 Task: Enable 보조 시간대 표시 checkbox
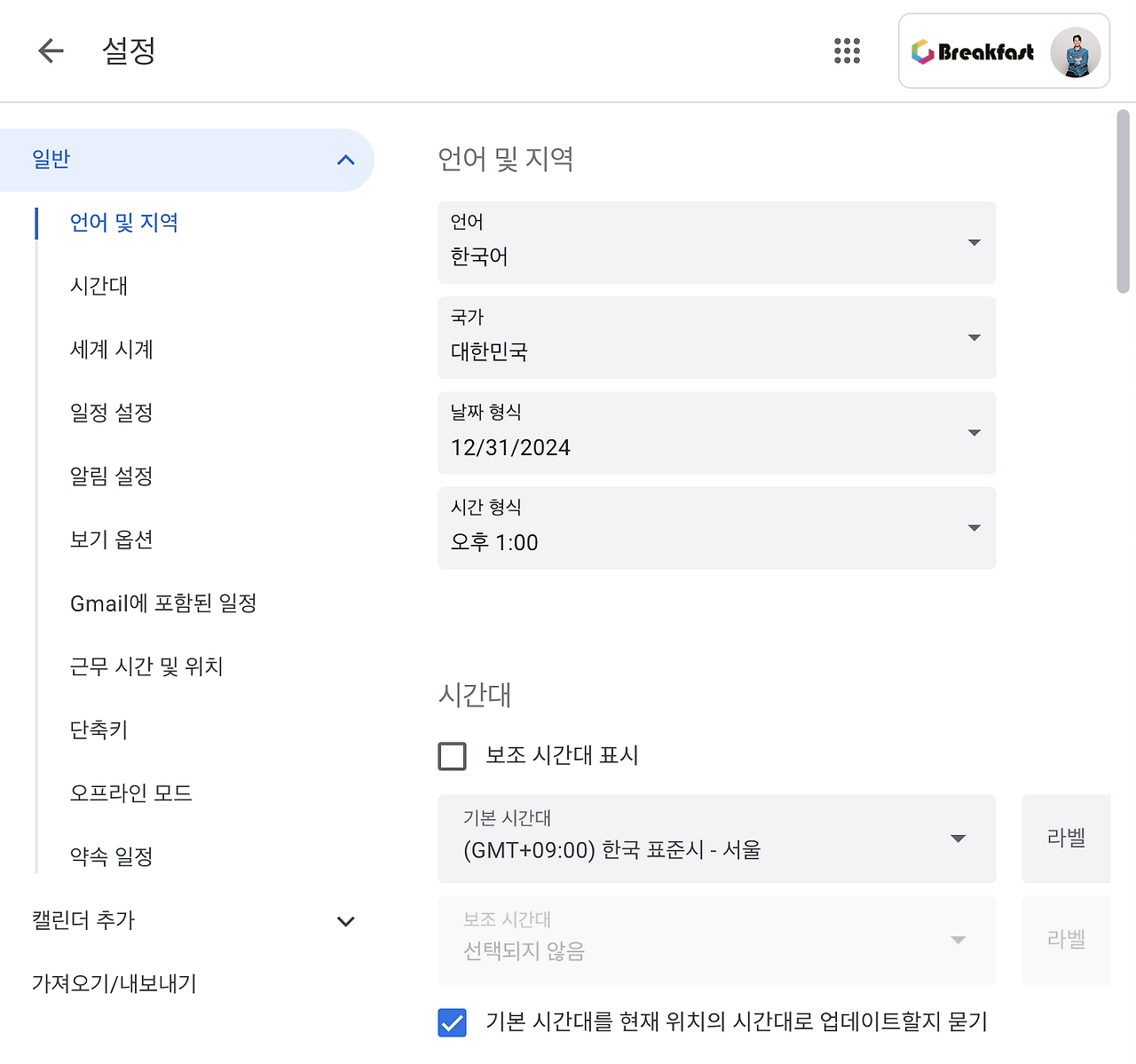click(453, 755)
